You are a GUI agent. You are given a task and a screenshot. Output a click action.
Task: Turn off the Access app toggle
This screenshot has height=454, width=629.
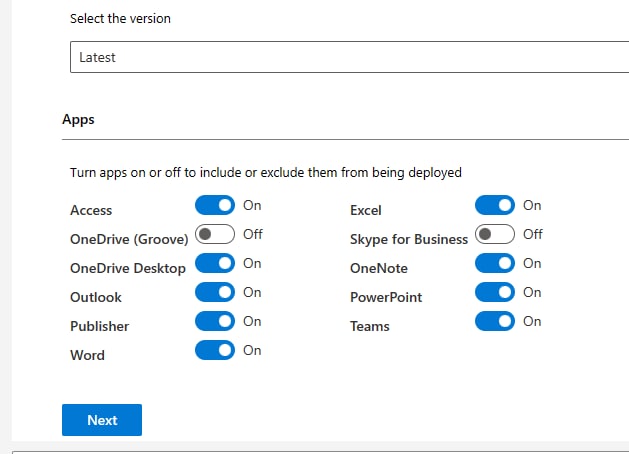tap(215, 205)
